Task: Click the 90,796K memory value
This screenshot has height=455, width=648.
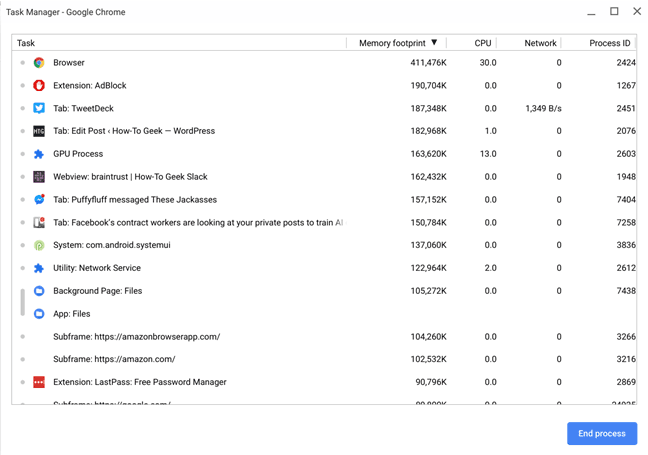Action: [x=431, y=382]
